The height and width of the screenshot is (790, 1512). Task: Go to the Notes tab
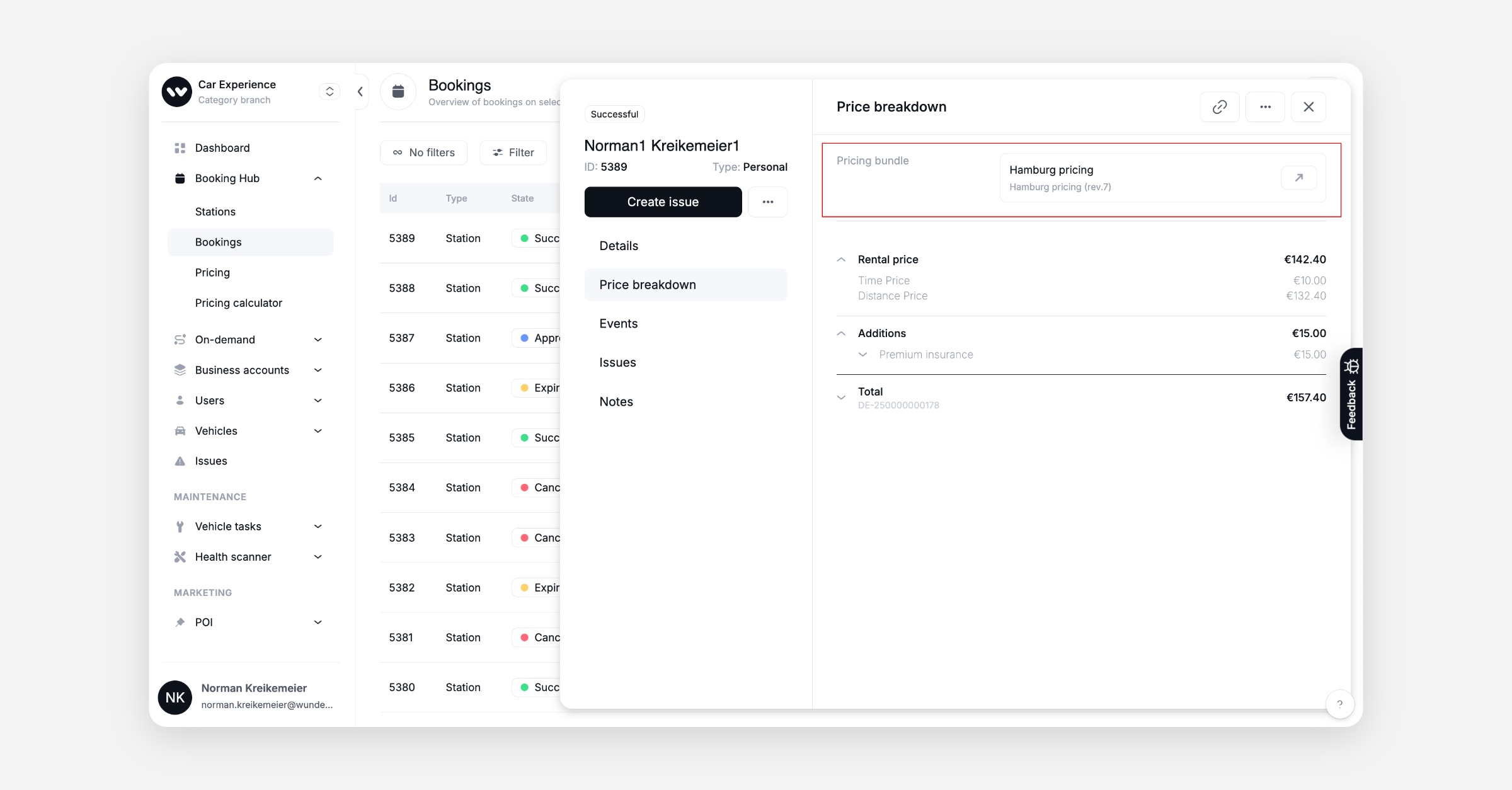(616, 402)
